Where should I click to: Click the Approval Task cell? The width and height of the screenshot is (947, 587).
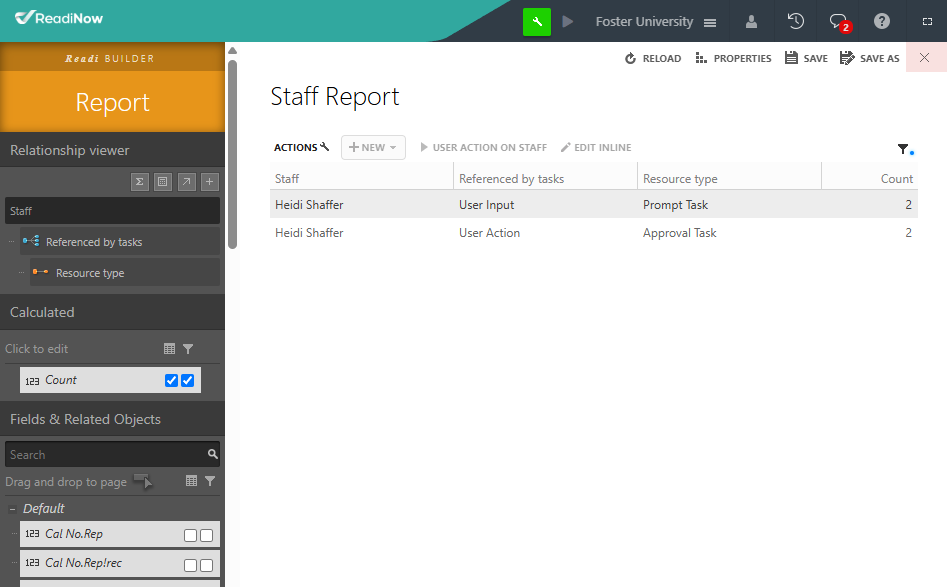pos(679,233)
